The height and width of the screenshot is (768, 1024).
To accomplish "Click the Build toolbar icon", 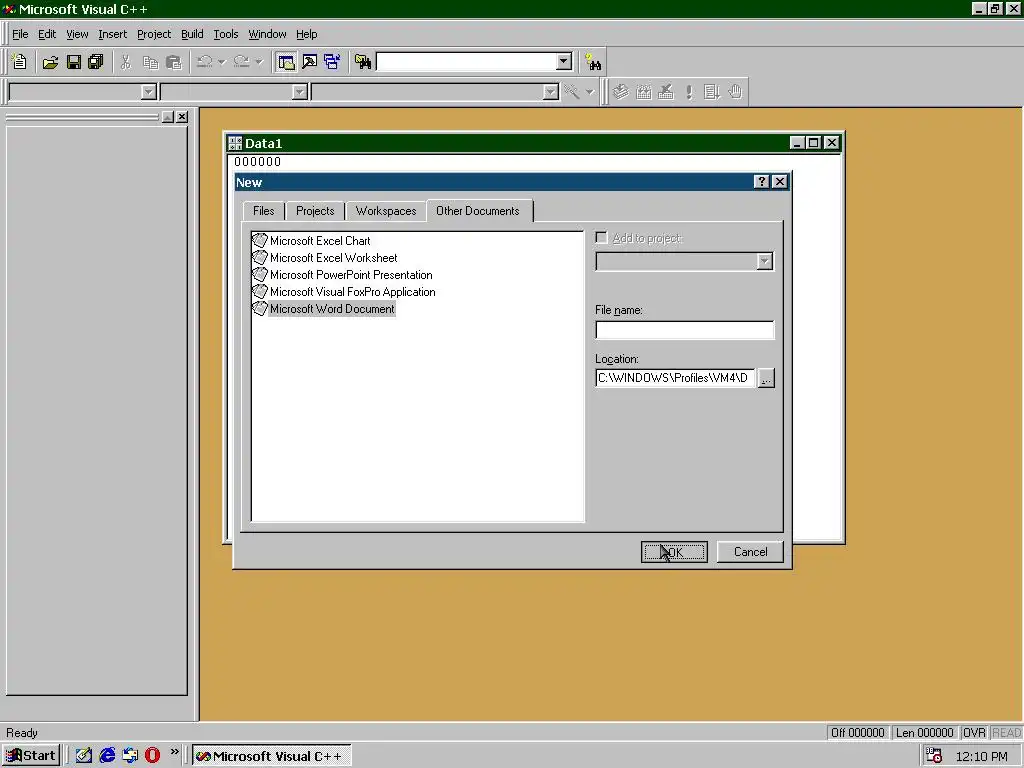I will 643,92.
